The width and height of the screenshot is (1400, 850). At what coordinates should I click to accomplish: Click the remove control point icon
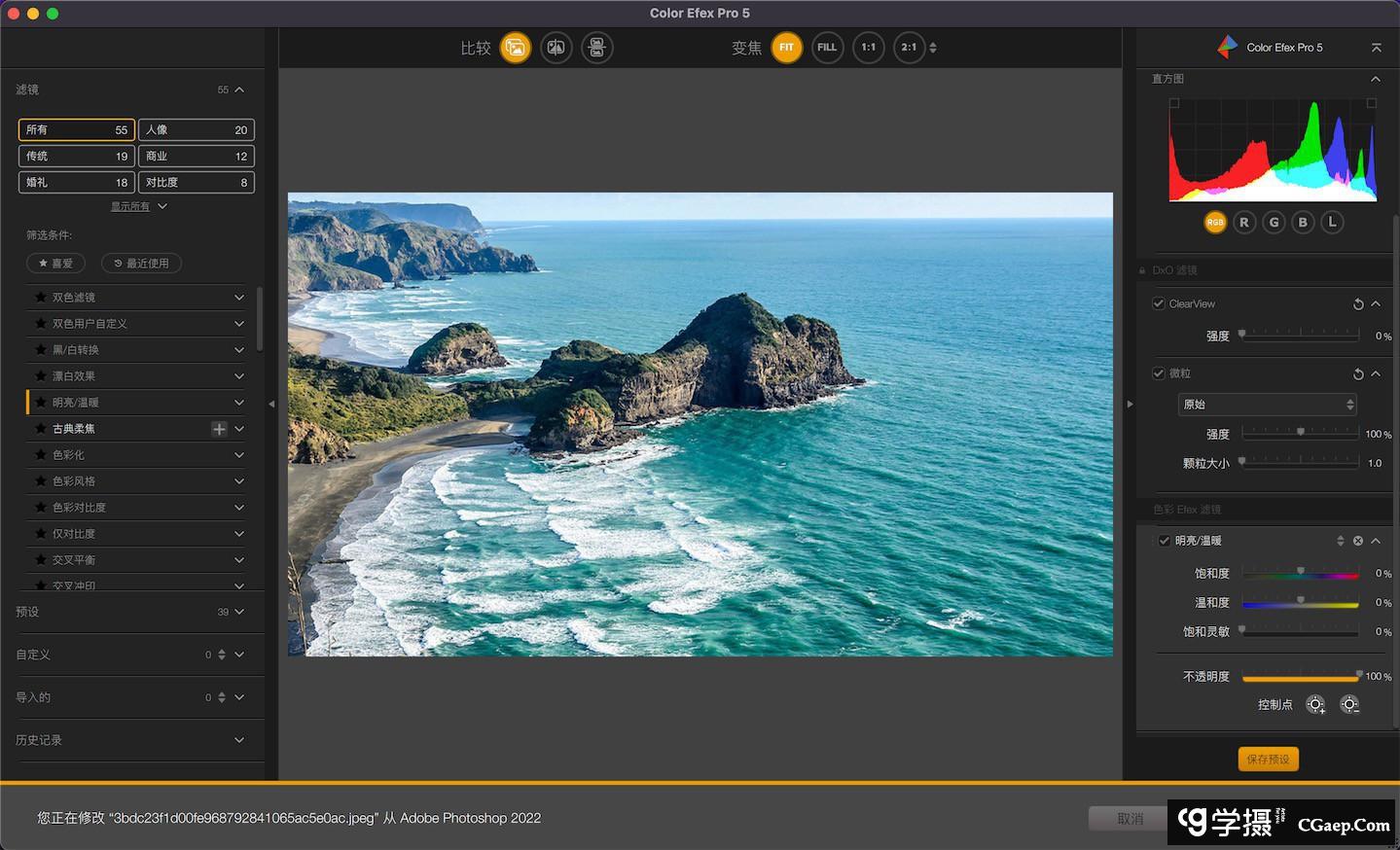coord(1349,705)
